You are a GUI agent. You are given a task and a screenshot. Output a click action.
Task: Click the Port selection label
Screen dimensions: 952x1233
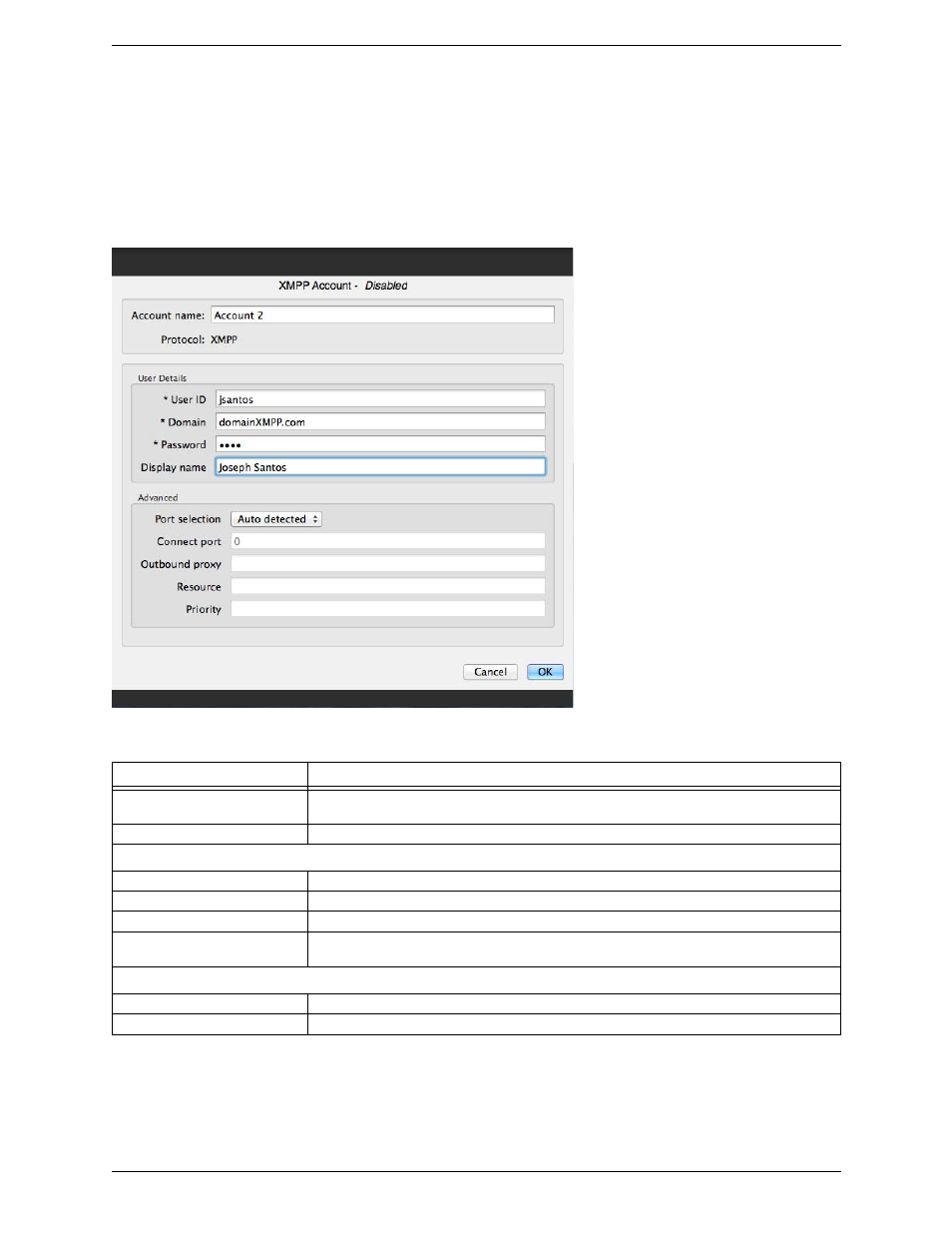[188, 519]
